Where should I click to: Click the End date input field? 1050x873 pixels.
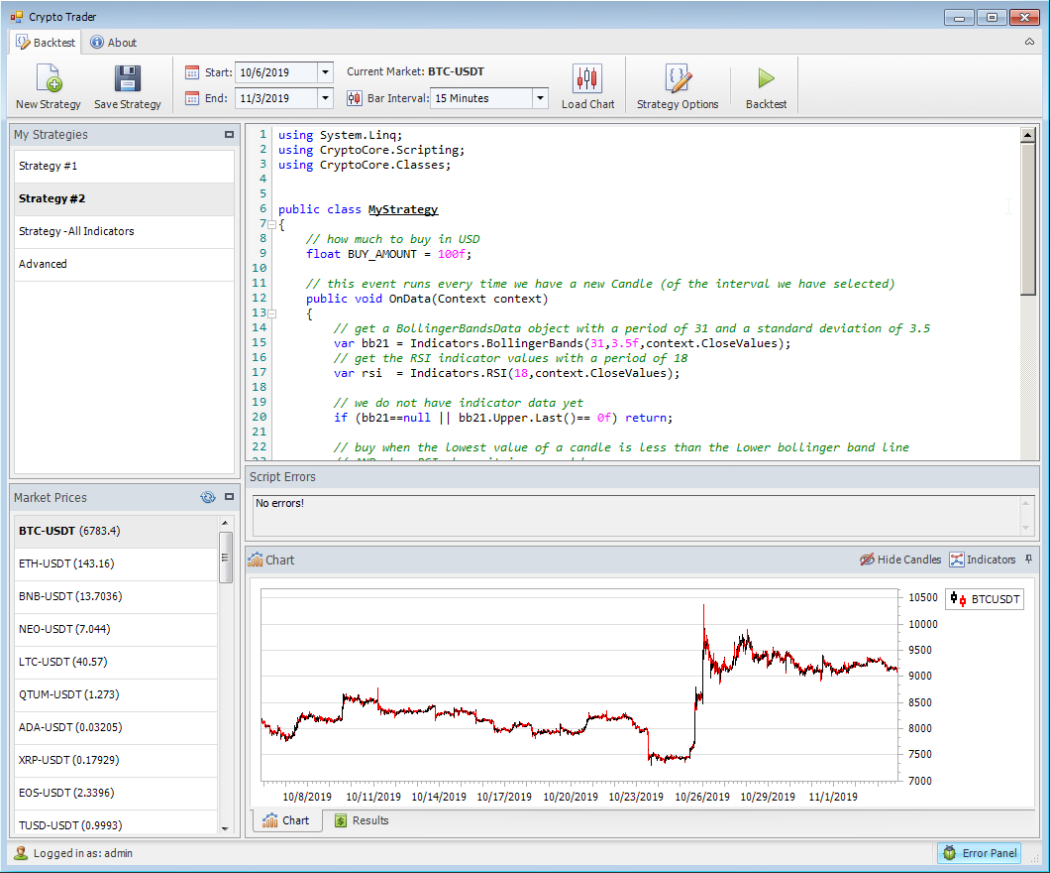click(276, 98)
